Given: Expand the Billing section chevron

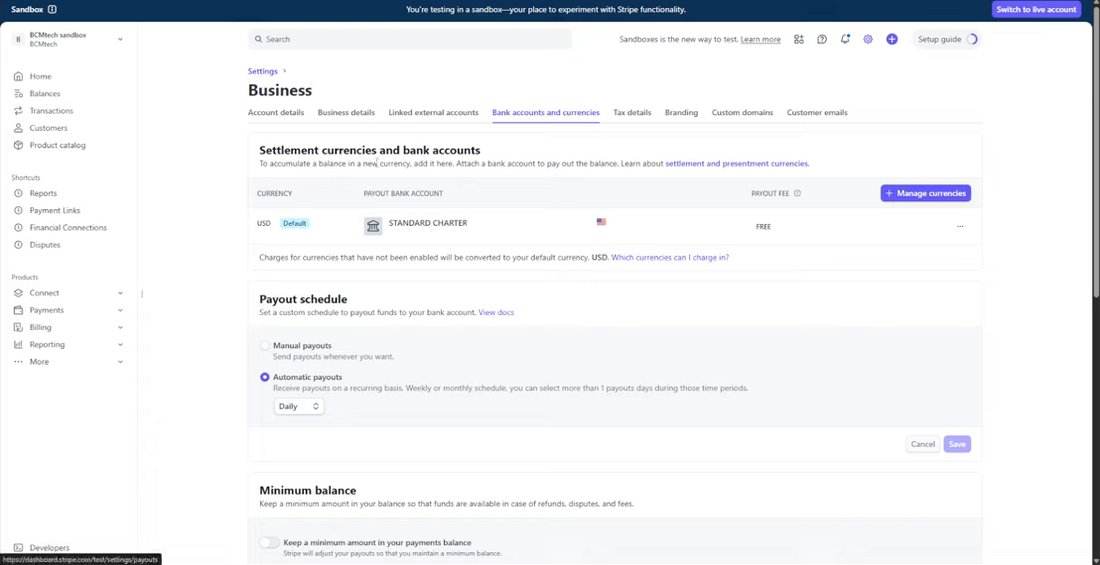Looking at the screenshot, I should (120, 327).
